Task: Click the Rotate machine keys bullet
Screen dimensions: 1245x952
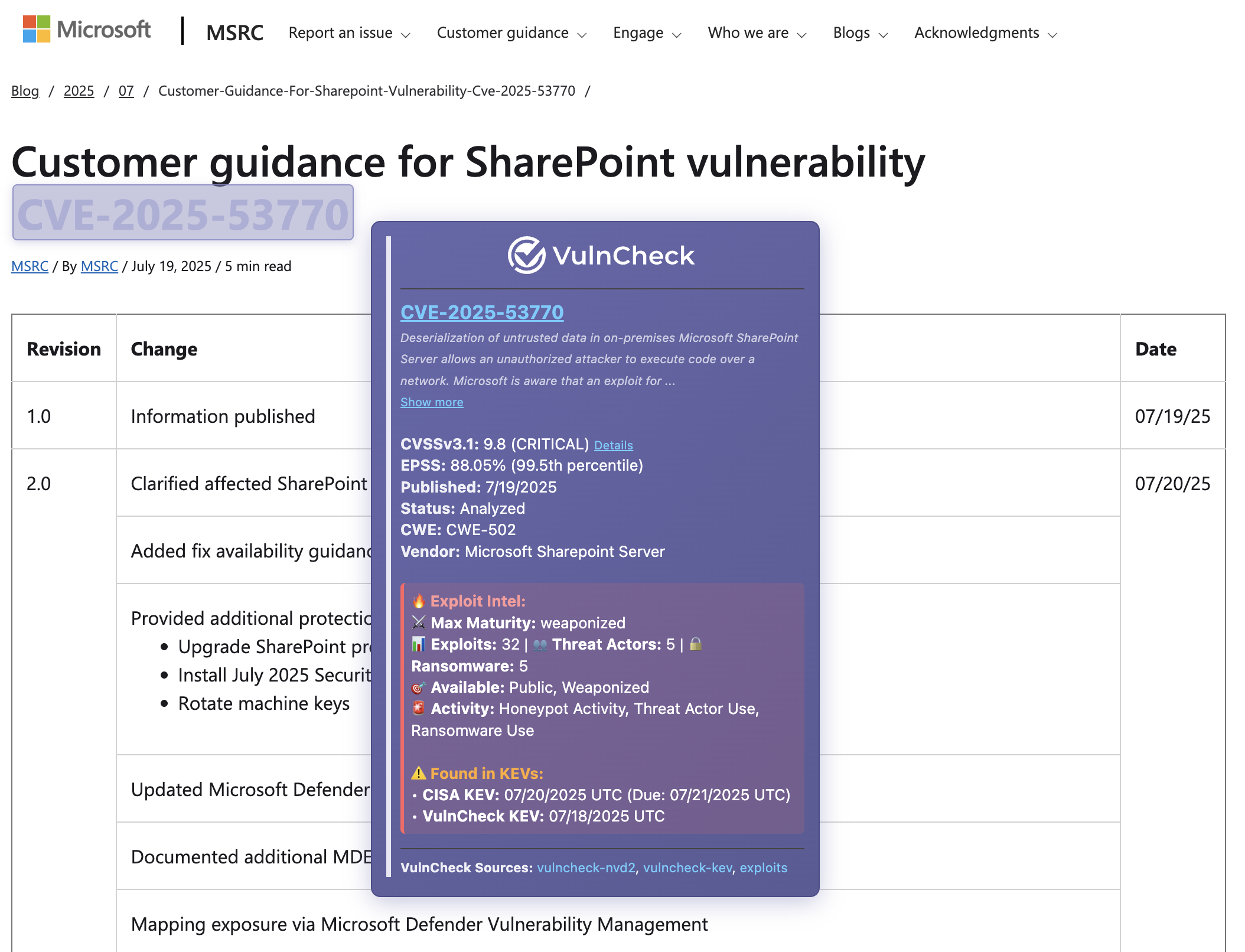Action: click(263, 703)
